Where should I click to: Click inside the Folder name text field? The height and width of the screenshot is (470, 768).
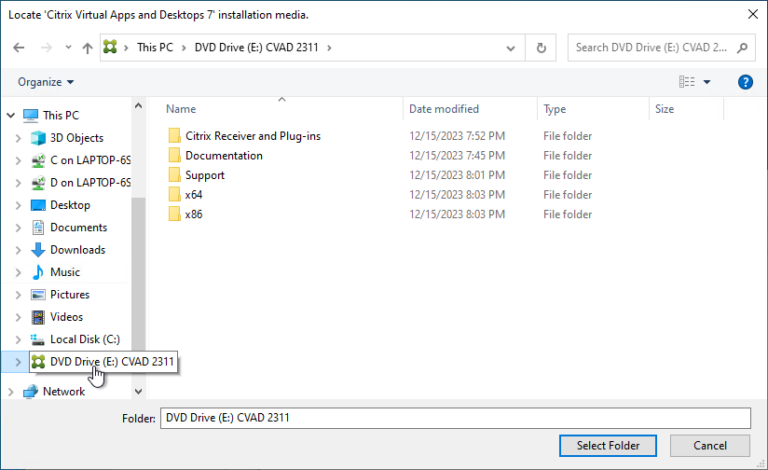[x=454, y=418]
